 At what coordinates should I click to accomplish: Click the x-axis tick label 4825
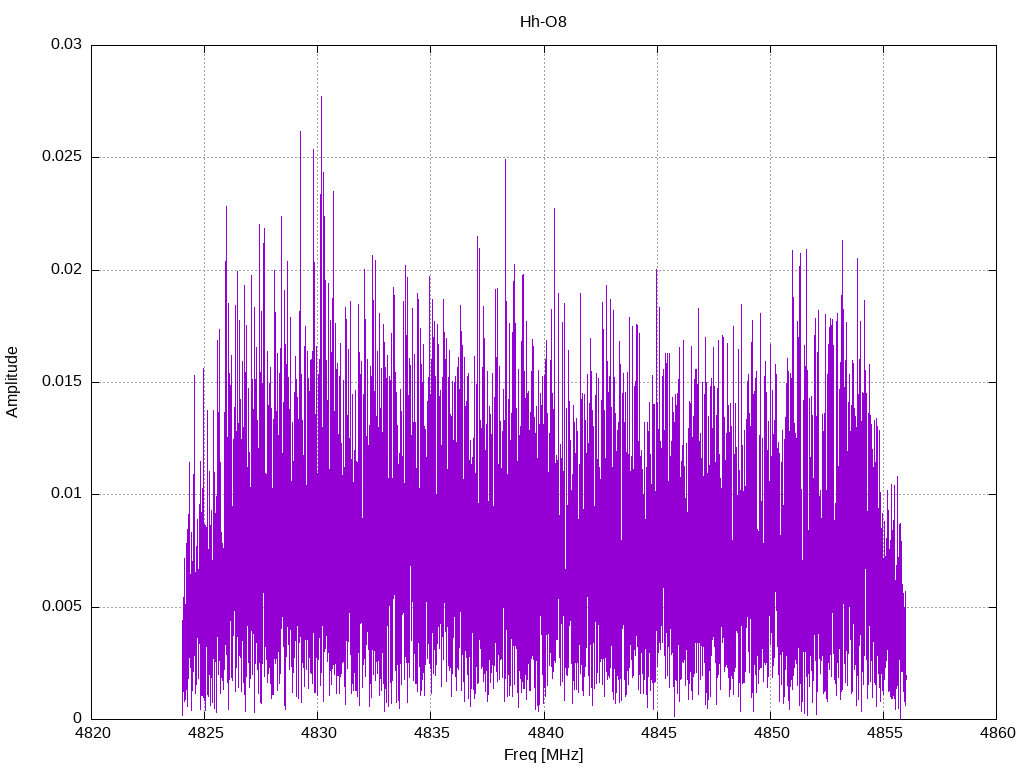205,733
